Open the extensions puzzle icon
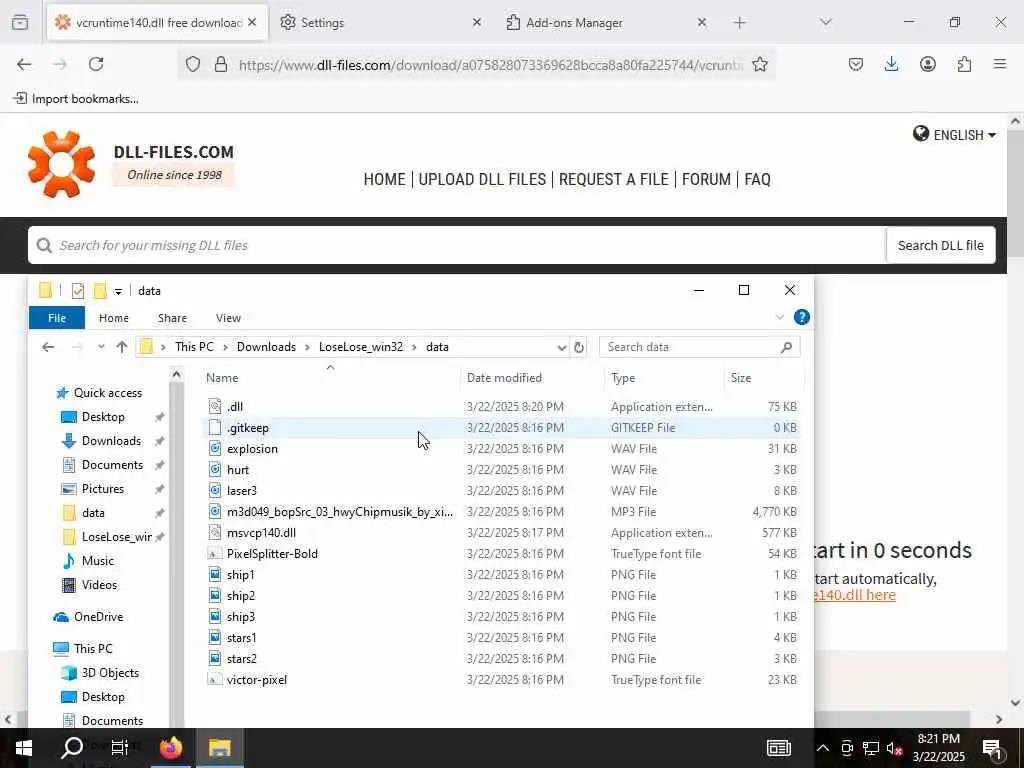The image size is (1024, 768). tap(964, 64)
